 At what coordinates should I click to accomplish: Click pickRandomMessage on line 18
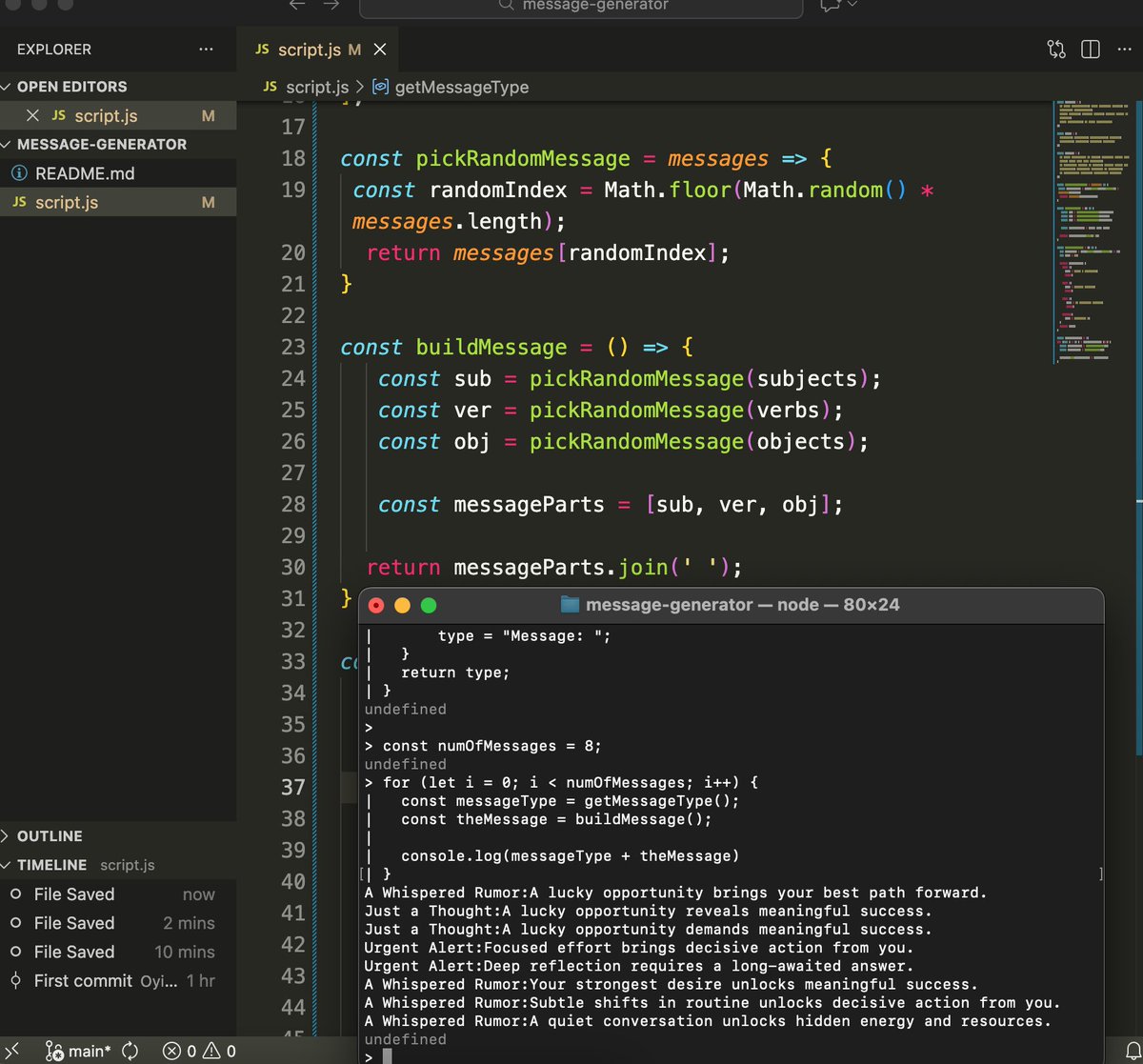[523, 158]
